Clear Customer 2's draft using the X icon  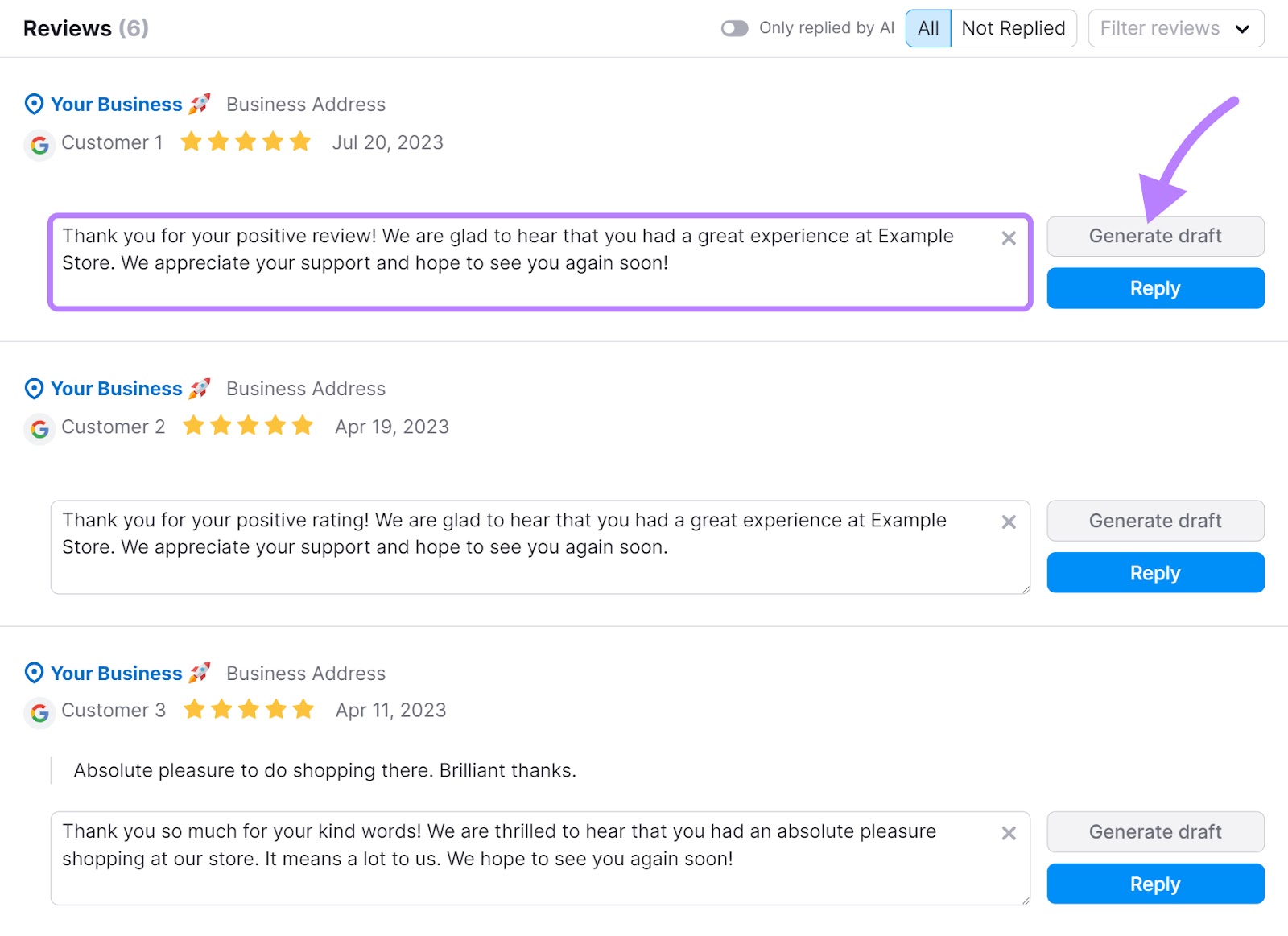point(1008,522)
